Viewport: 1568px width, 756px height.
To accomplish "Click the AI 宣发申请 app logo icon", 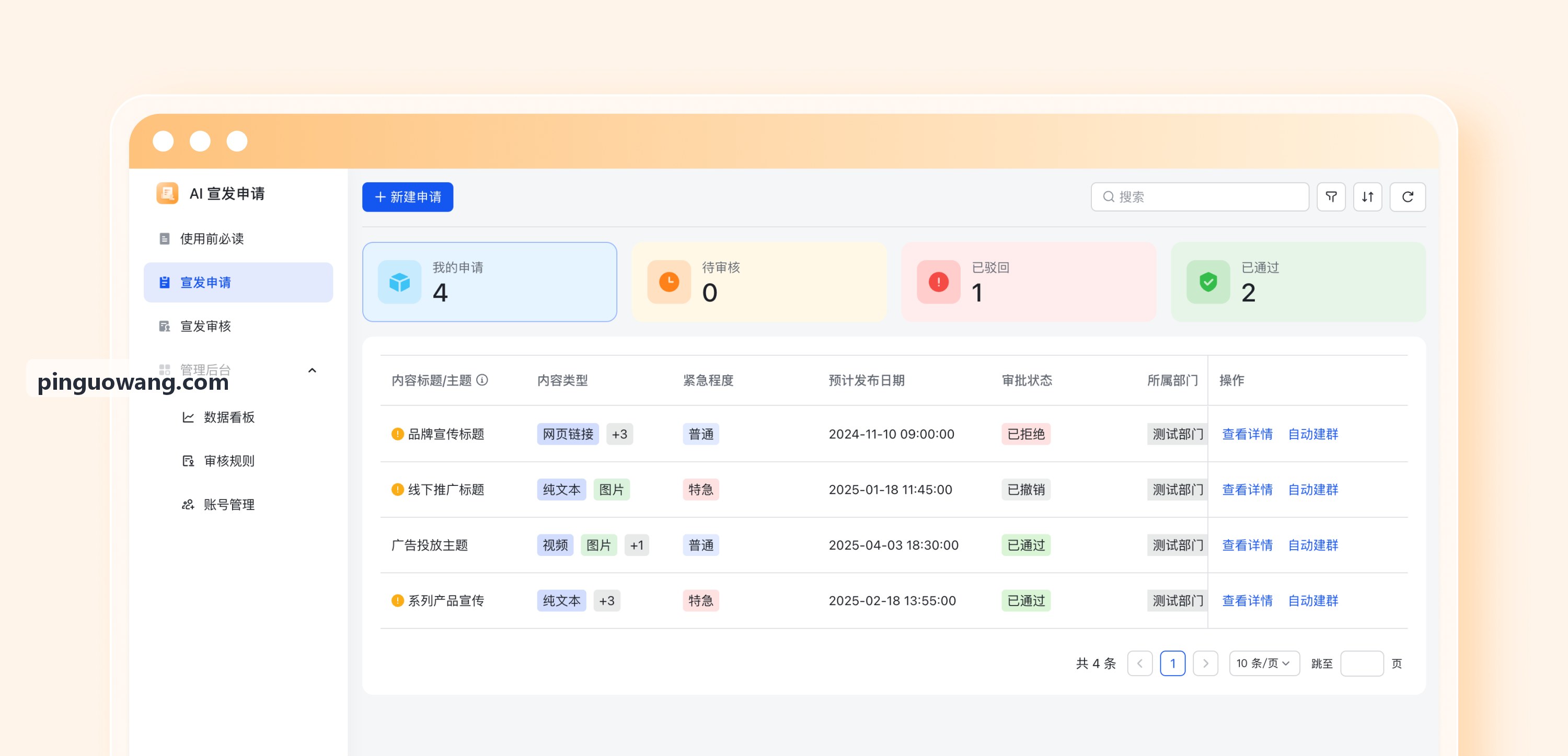I will coord(167,193).
